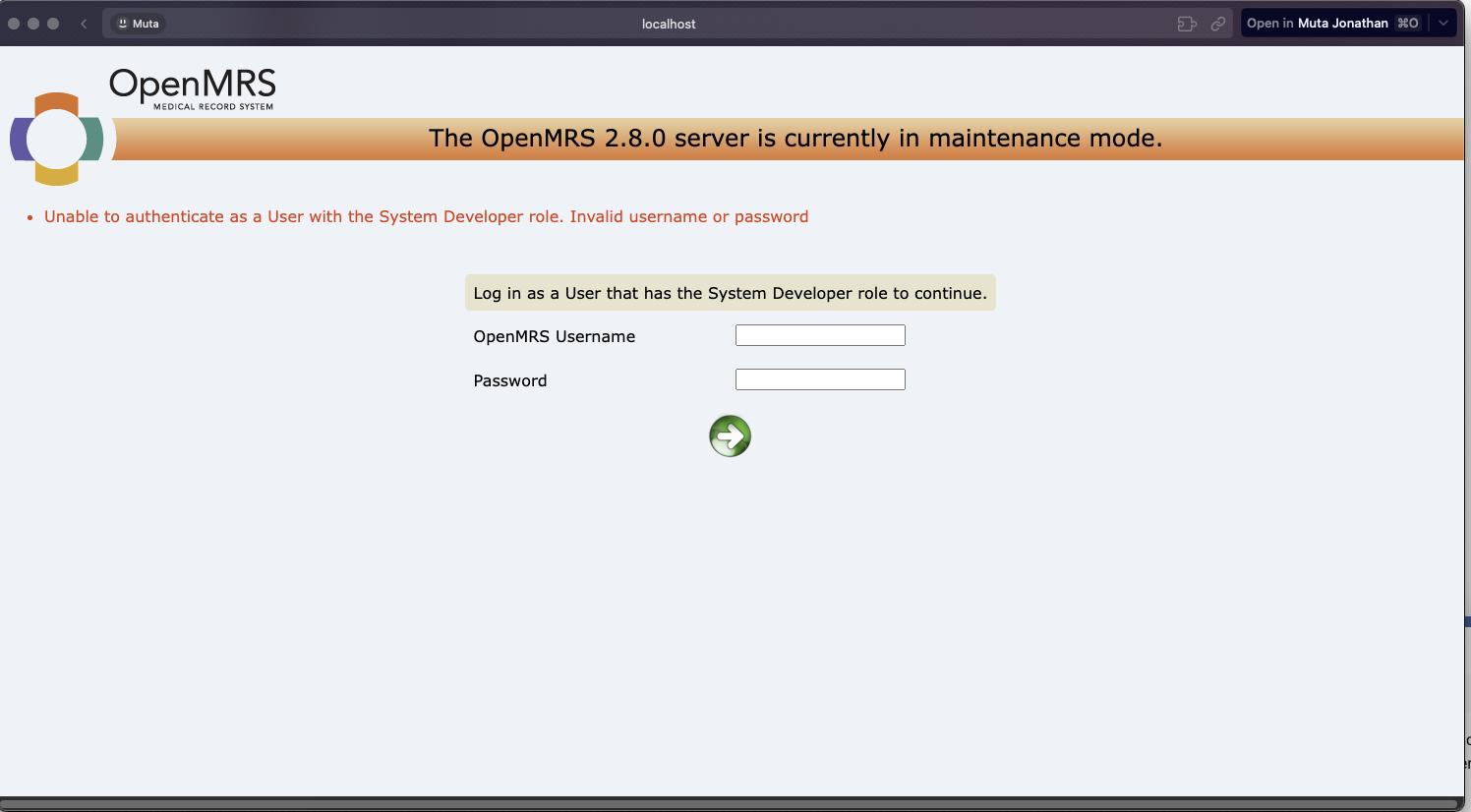Go back using the browser back chevron
The width and height of the screenshot is (1471, 812).
pos(84,24)
